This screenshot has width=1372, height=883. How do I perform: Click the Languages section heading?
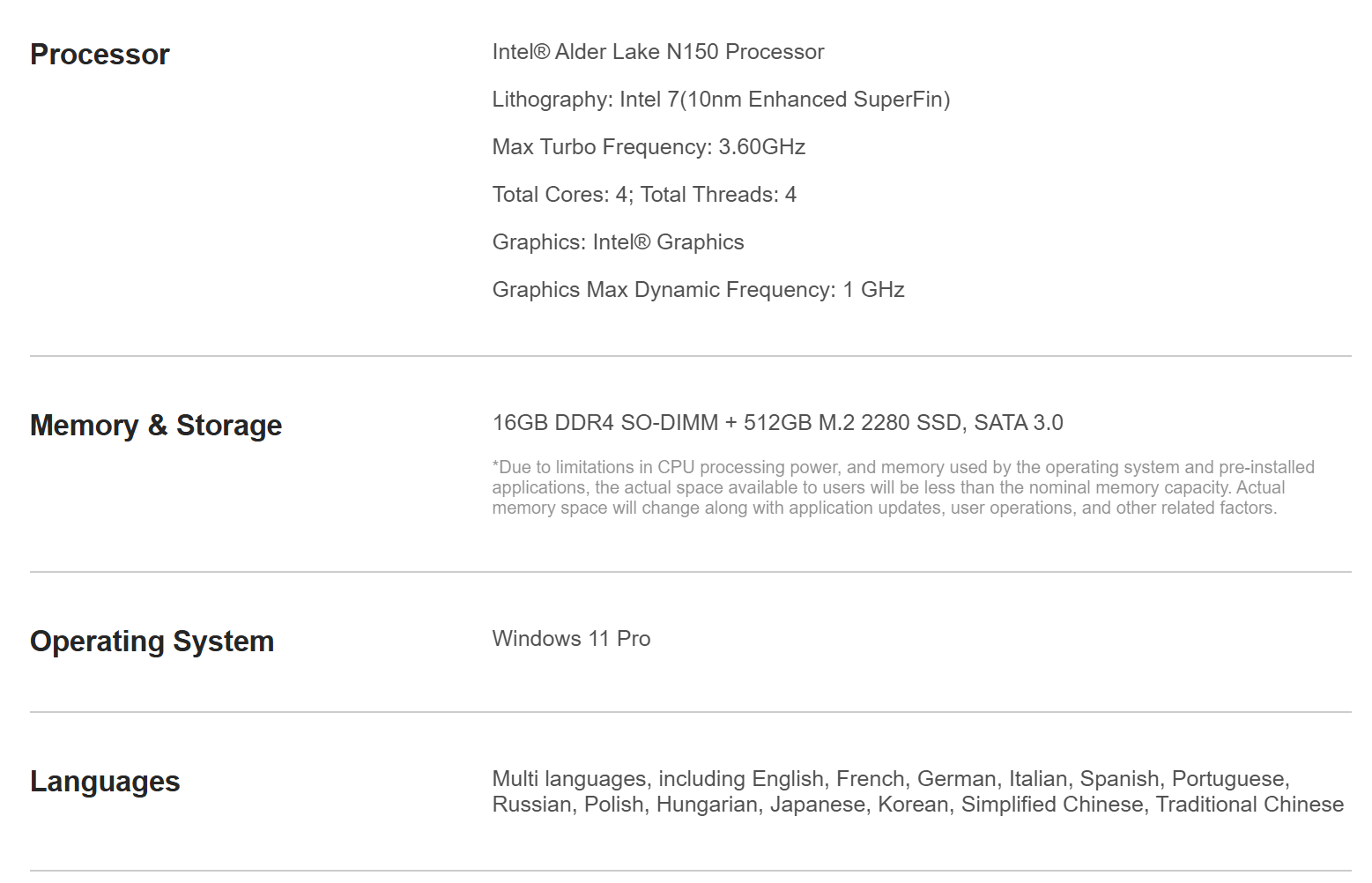click(105, 782)
